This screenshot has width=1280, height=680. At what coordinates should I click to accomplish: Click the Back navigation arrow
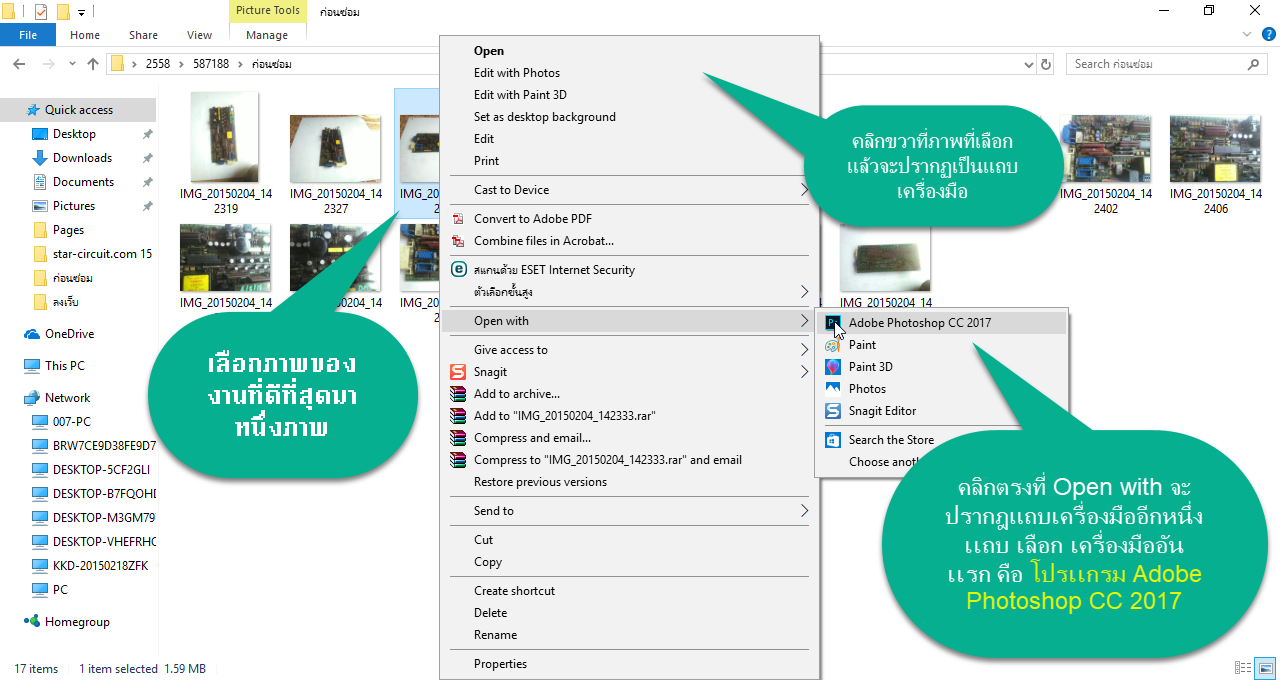click(x=18, y=64)
